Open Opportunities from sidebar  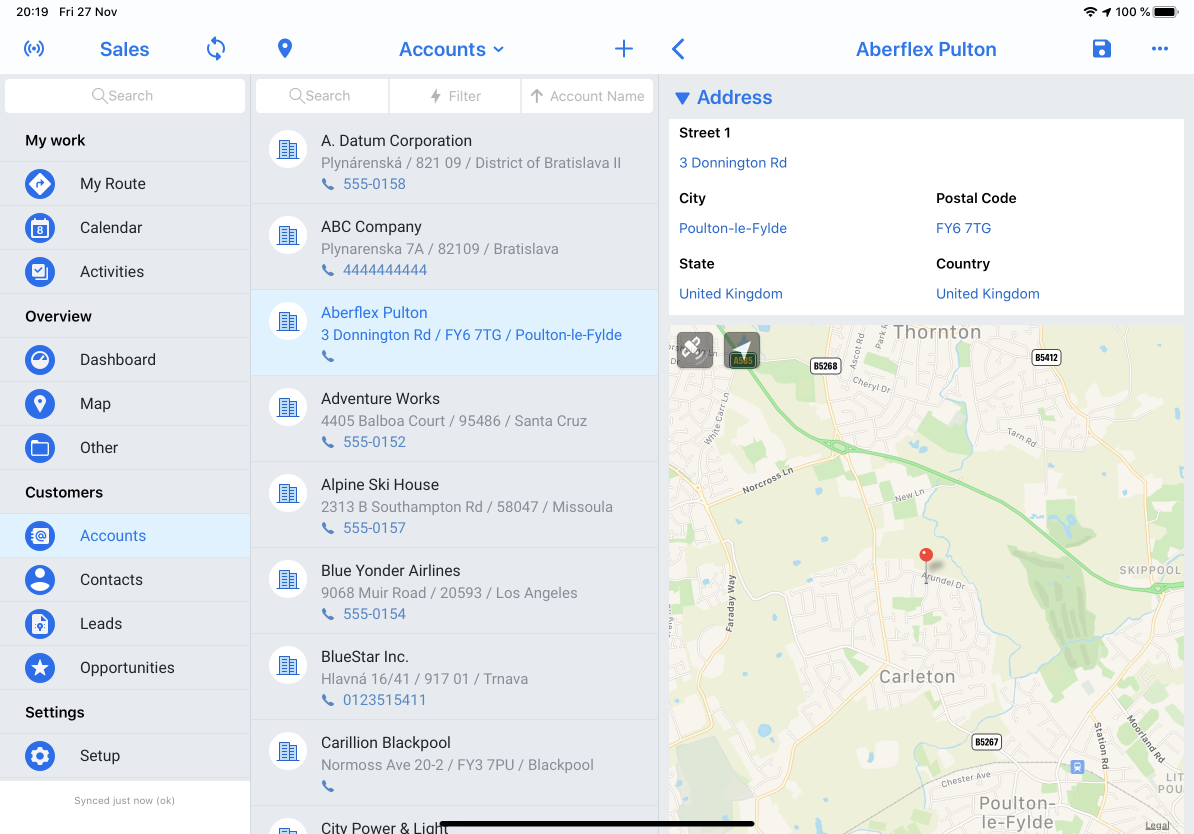pos(125,668)
